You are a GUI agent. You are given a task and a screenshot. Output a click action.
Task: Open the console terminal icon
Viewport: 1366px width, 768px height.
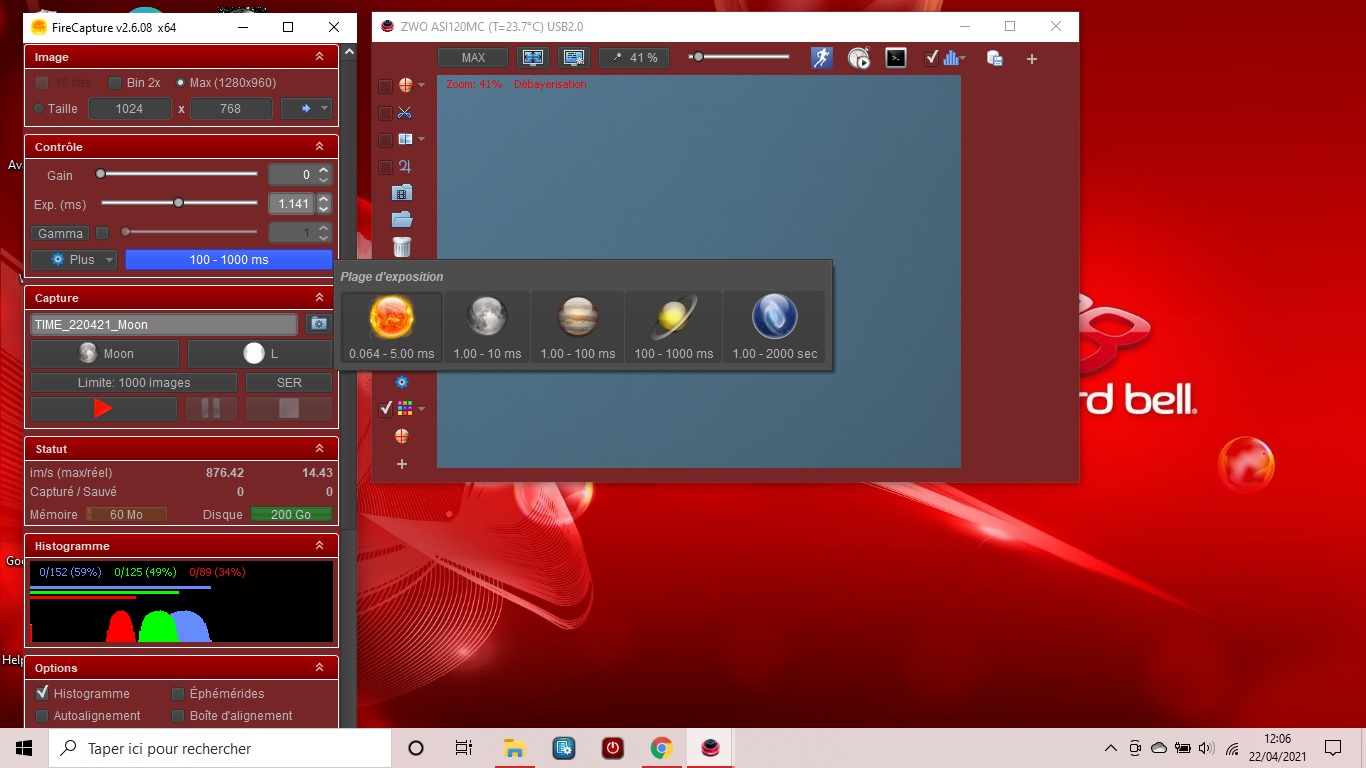(897, 58)
